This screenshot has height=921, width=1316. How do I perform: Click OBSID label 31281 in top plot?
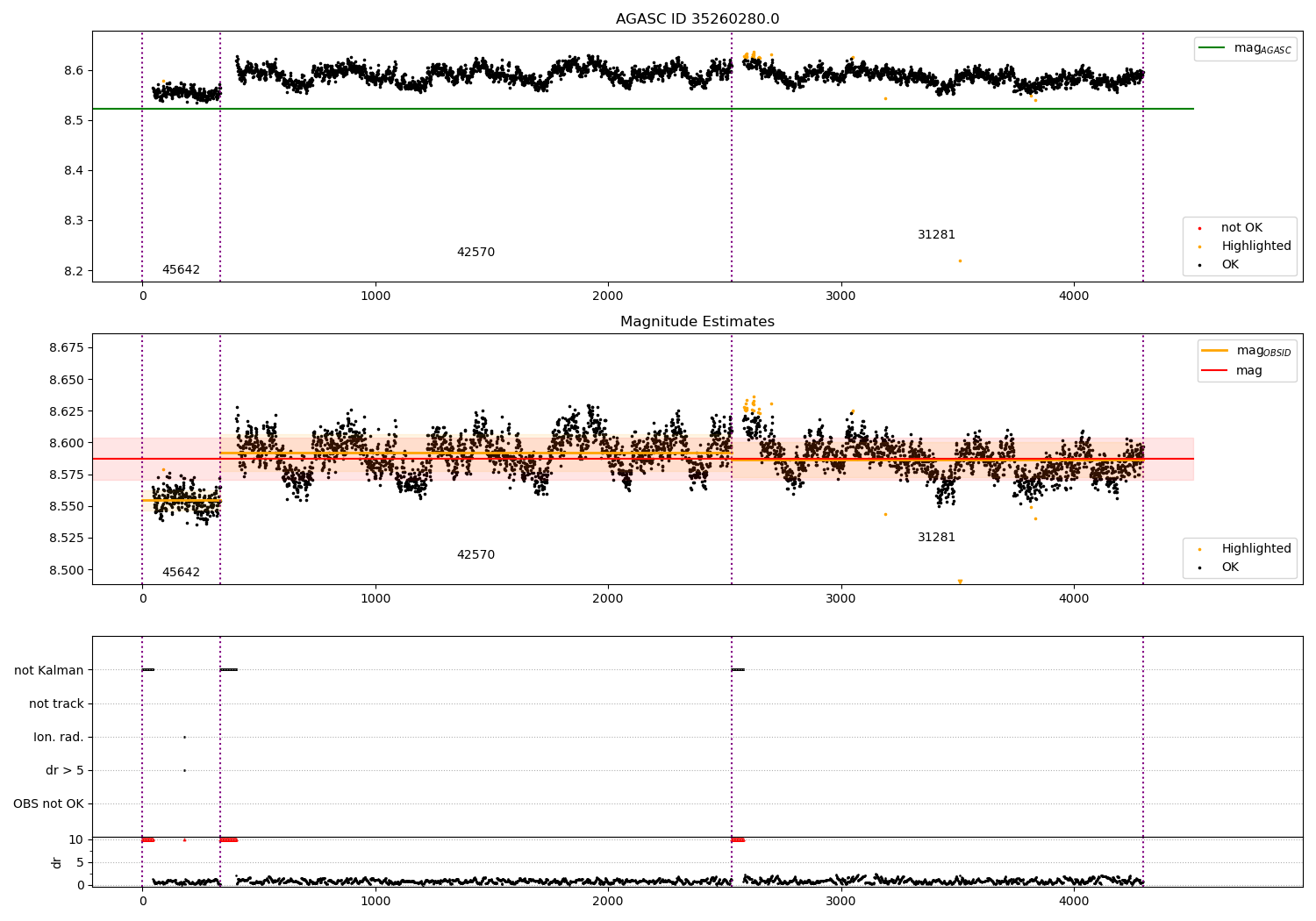(x=936, y=235)
